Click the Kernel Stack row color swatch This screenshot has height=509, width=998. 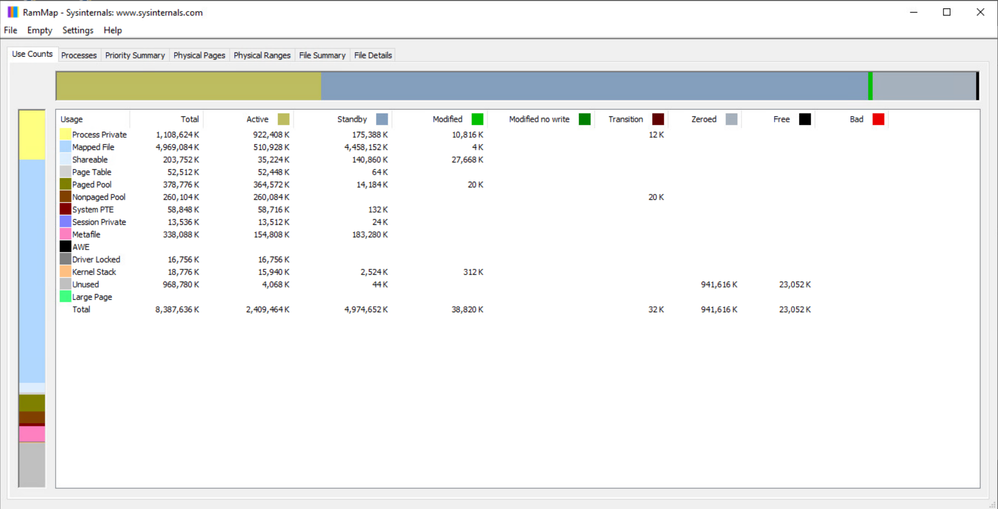66,272
